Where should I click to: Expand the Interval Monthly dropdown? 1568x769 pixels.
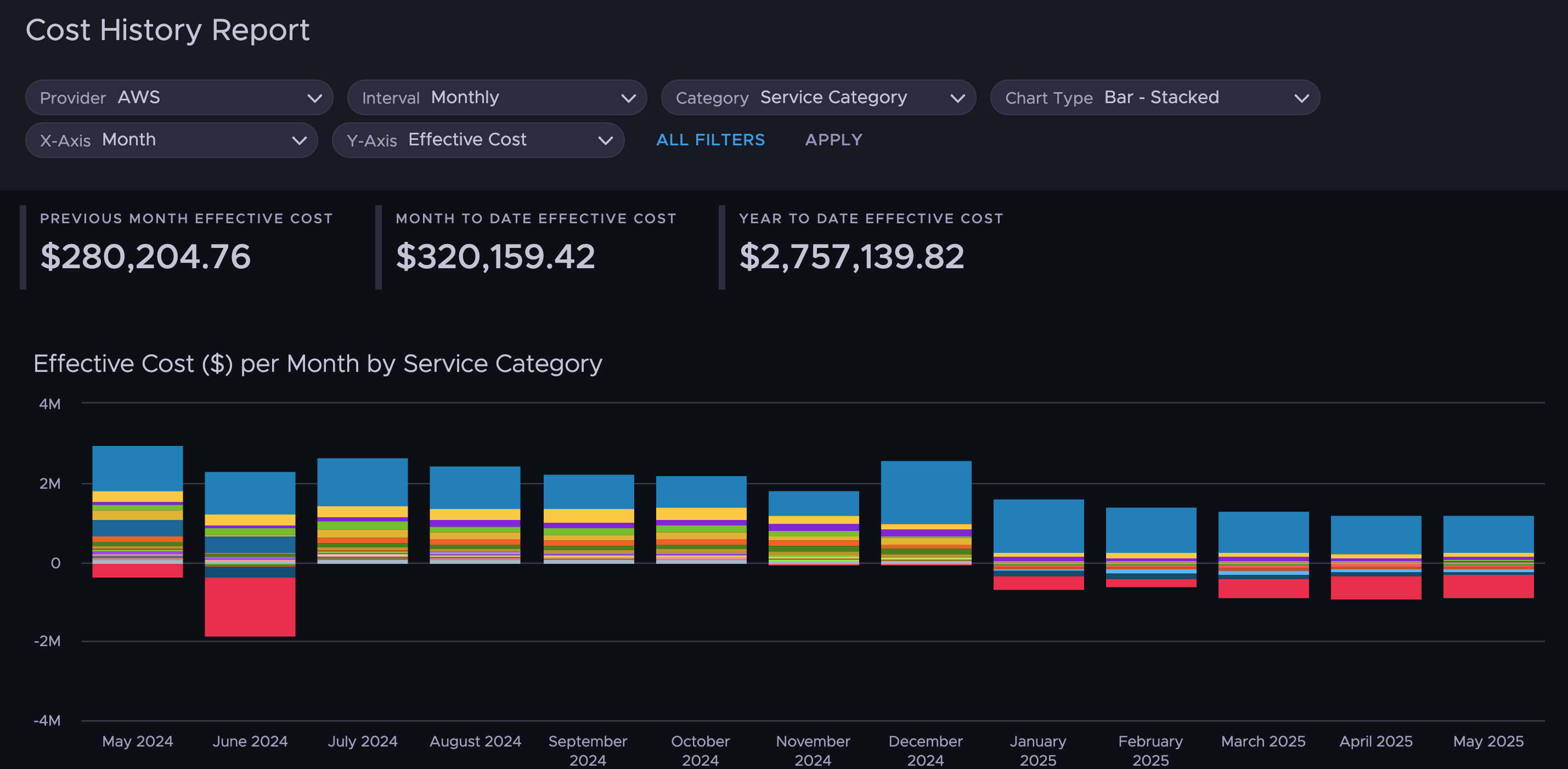click(496, 97)
